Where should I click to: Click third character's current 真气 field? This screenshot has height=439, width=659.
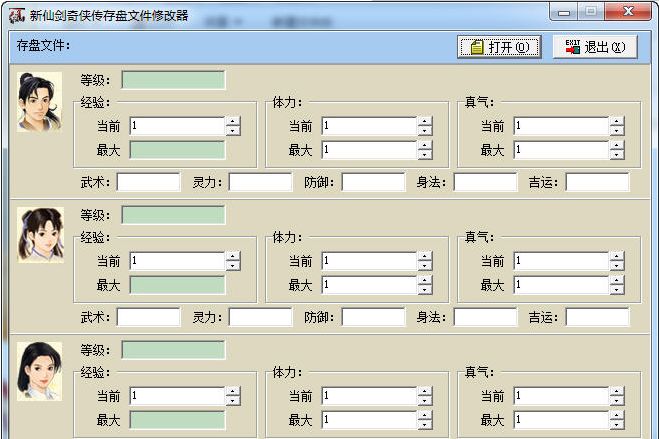click(x=561, y=396)
